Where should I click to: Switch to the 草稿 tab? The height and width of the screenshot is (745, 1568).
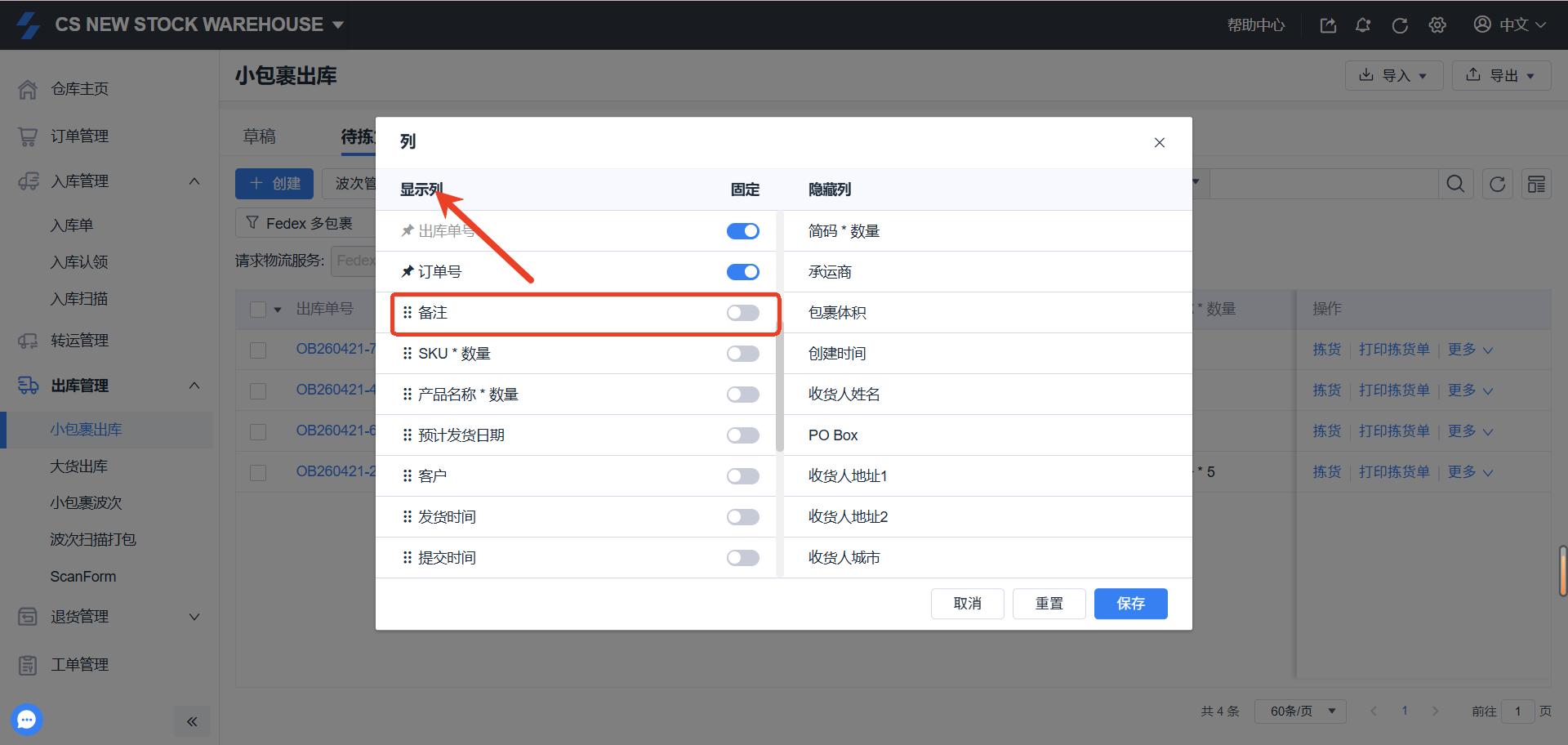click(260, 136)
